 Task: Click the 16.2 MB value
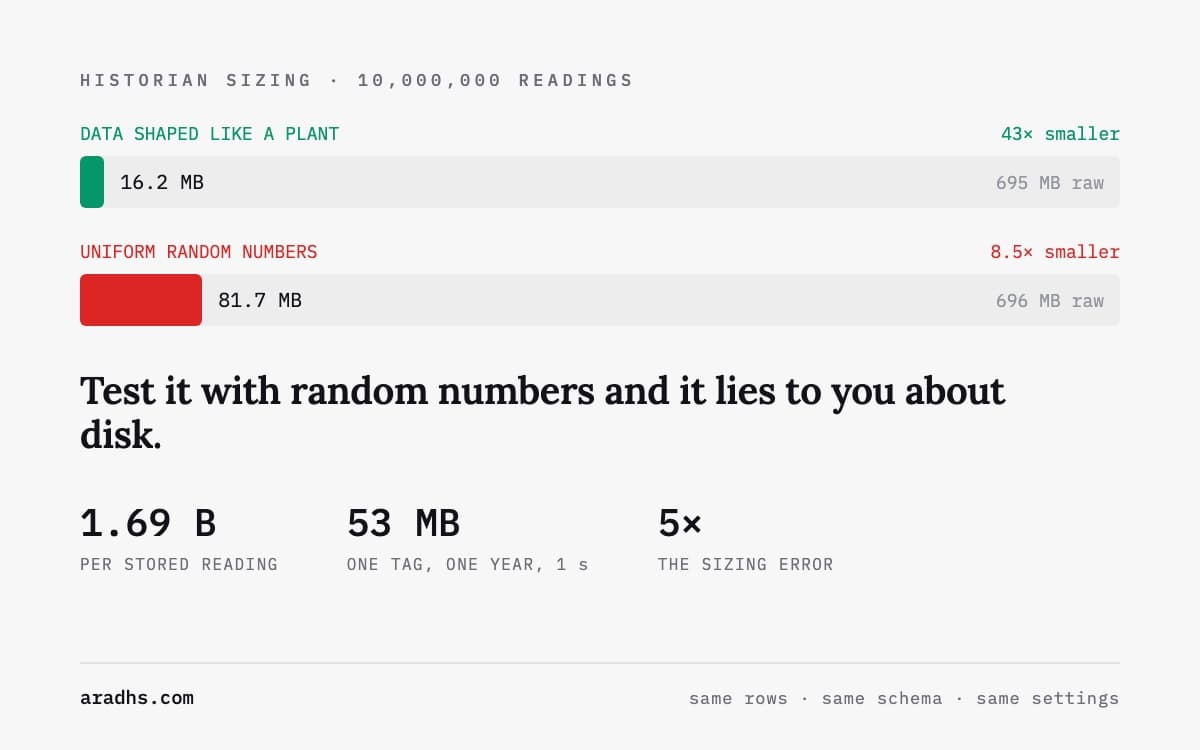pyautogui.click(x=162, y=182)
